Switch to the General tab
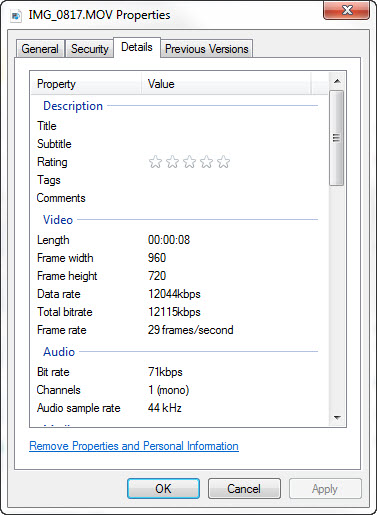The image size is (377, 515). [x=40, y=49]
